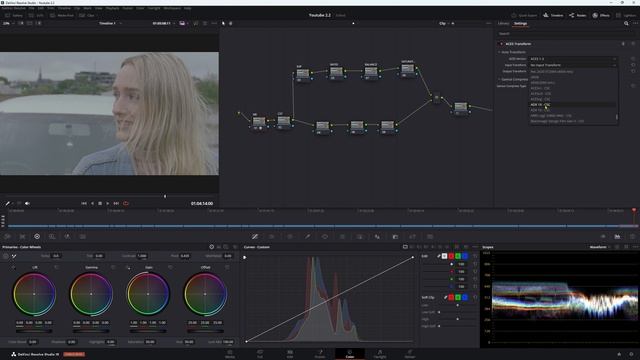The image size is (640, 360).
Task: Toggle the Effects panel
Action: coord(601,15)
